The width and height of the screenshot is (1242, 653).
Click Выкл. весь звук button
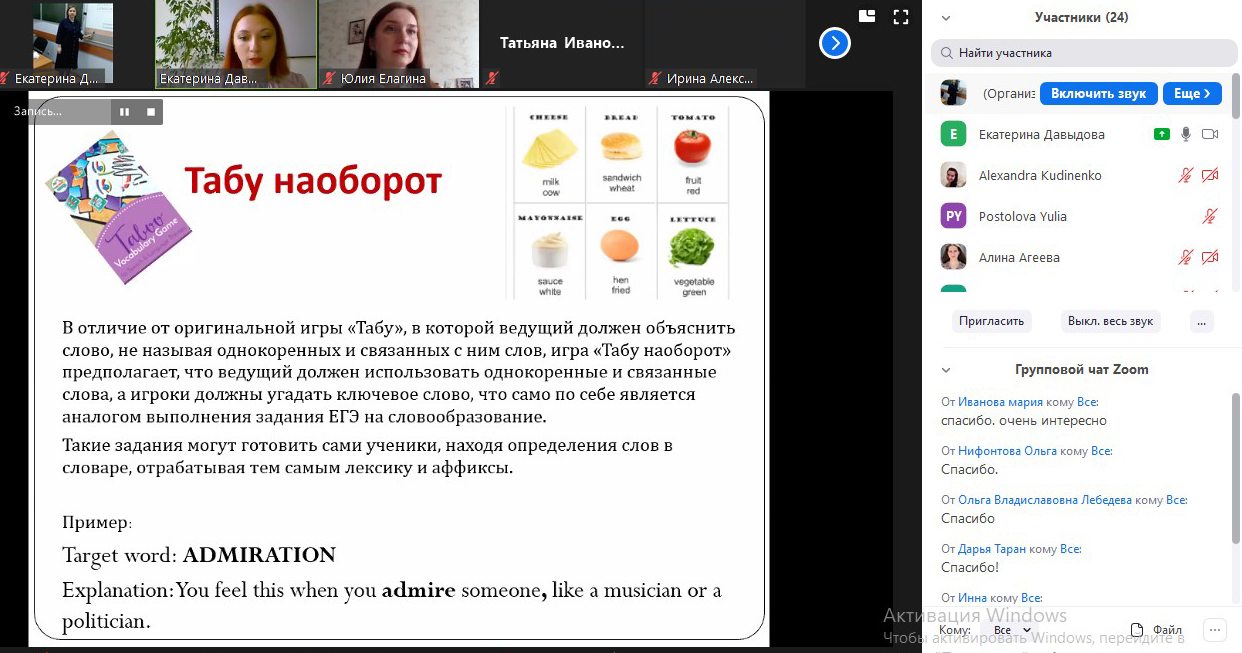(x=1110, y=321)
